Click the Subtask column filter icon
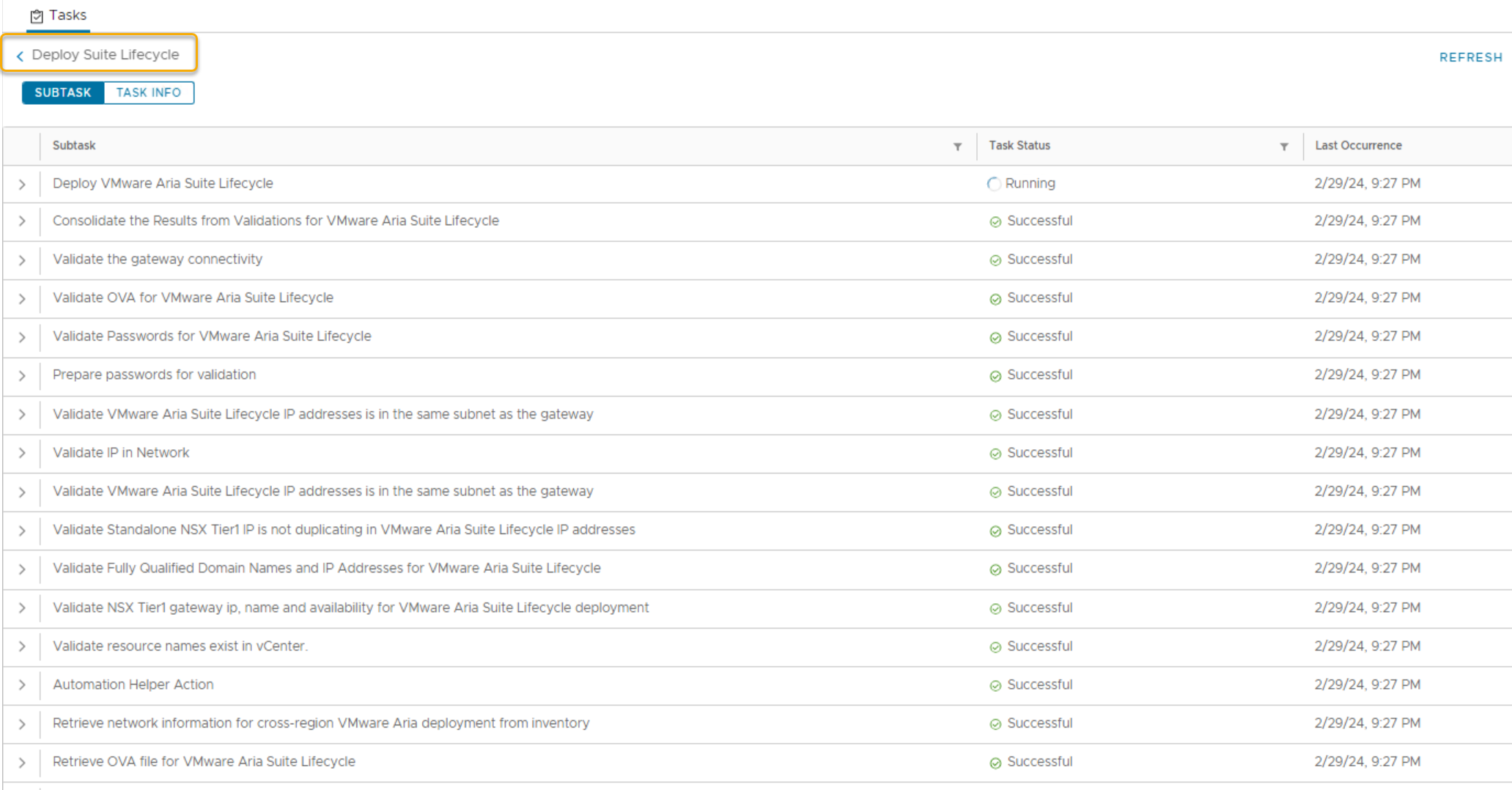1512x790 pixels. [x=957, y=147]
